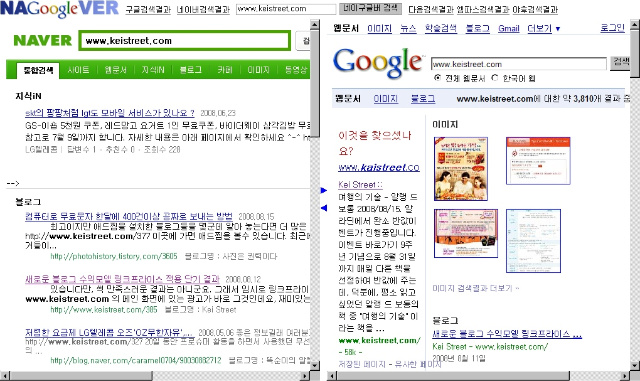
Task: Open the photohistory.tistory.com/3605 URL
Action: tap(114, 256)
